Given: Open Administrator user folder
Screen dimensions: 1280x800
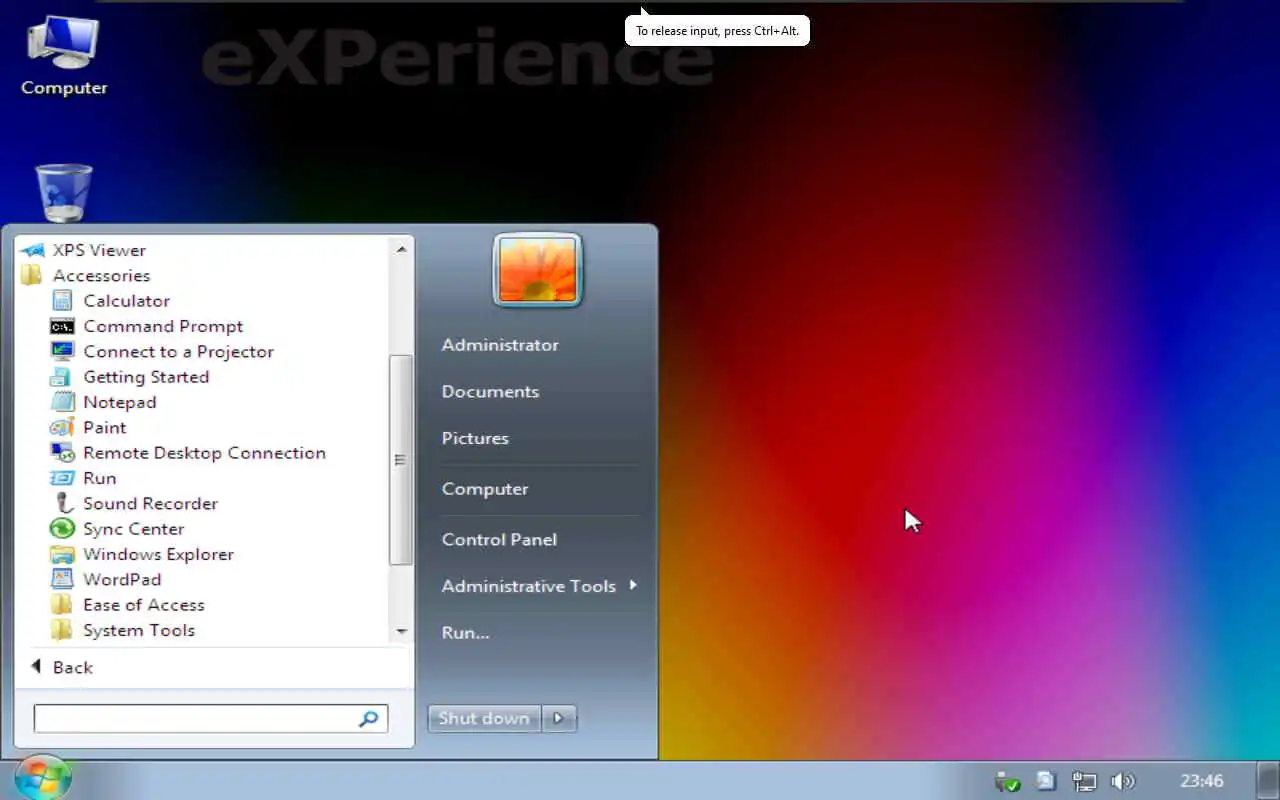Looking at the screenshot, I should pyautogui.click(x=500, y=344).
